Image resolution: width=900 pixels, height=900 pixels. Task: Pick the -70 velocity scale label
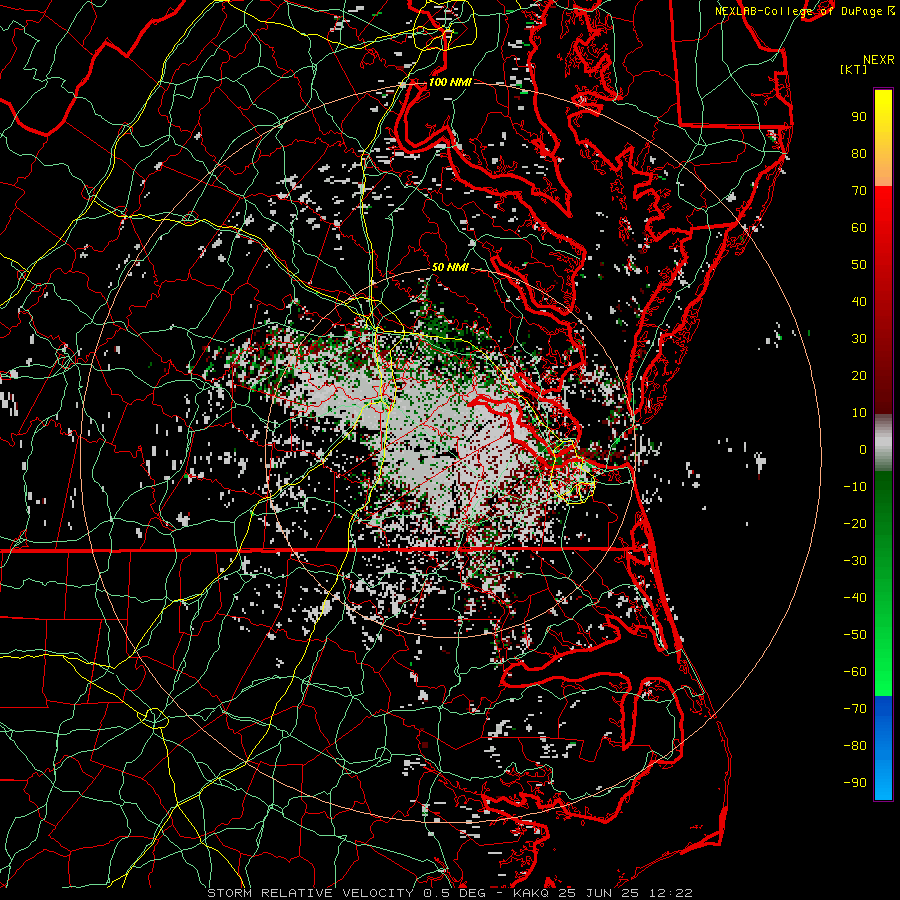pyautogui.click(x=855, y=709)
